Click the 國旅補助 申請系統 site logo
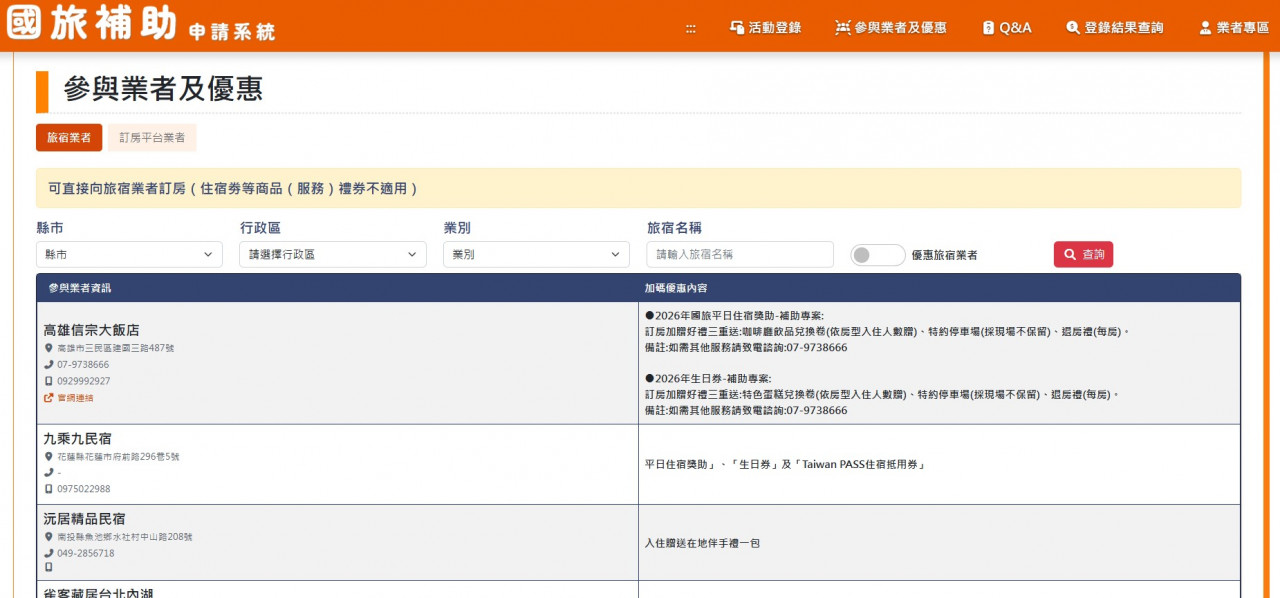 [141, 24]
